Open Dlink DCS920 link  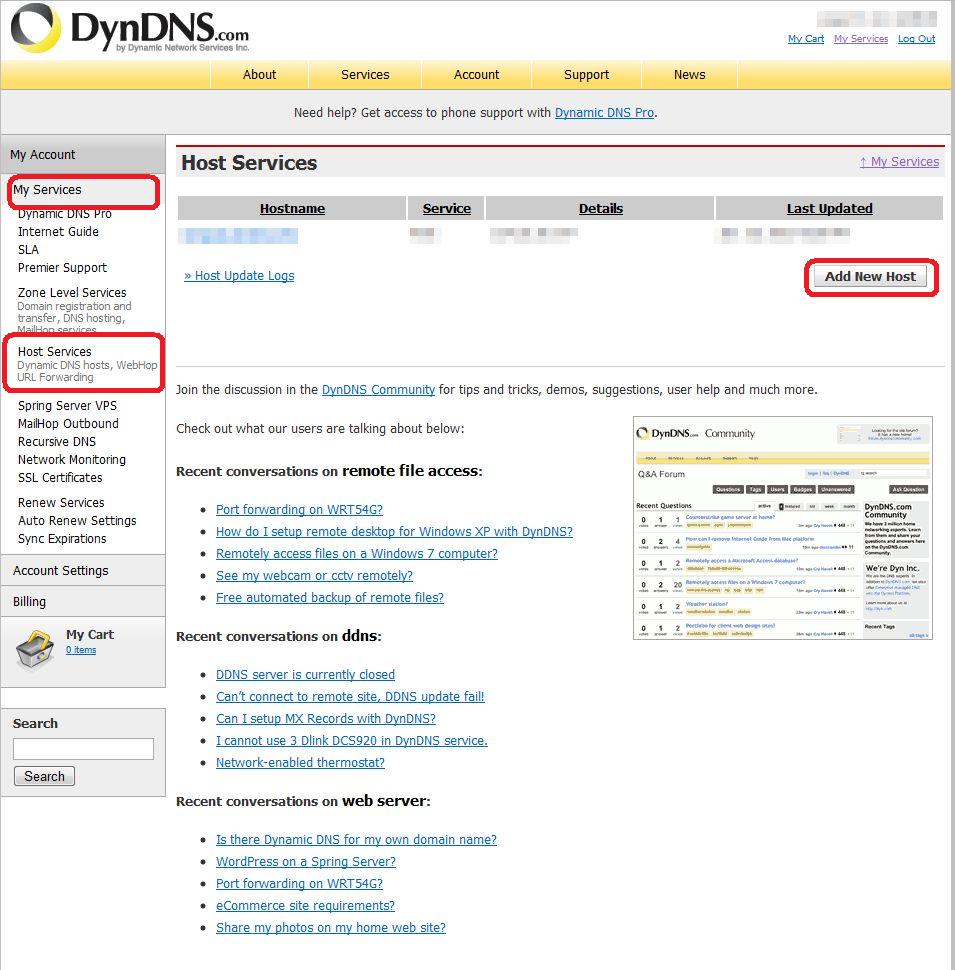click(x=352, y=741)
